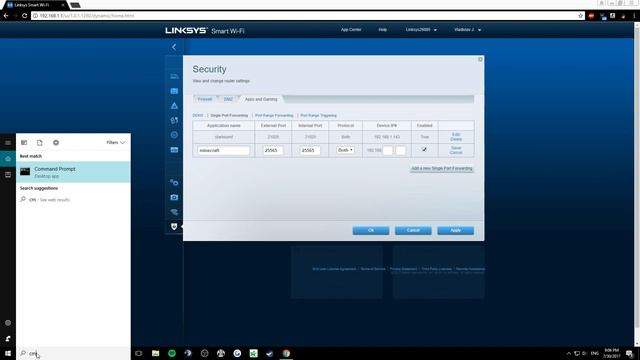Click the last octet Device IP field
Image resolution: width=640 pixels, height=360 pixels.
pos(401,150)
